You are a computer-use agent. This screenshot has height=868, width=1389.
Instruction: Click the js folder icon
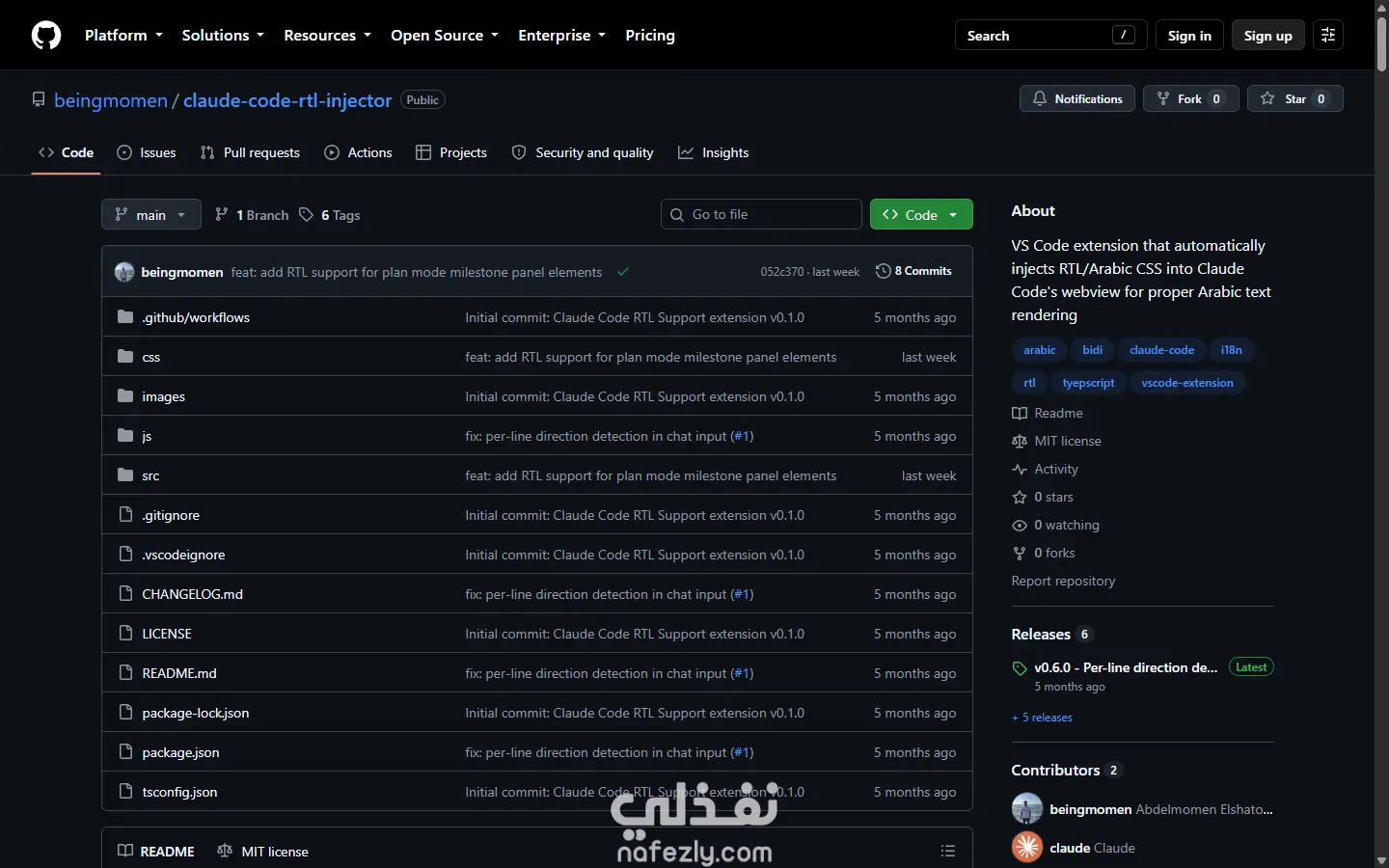point(125,436)
